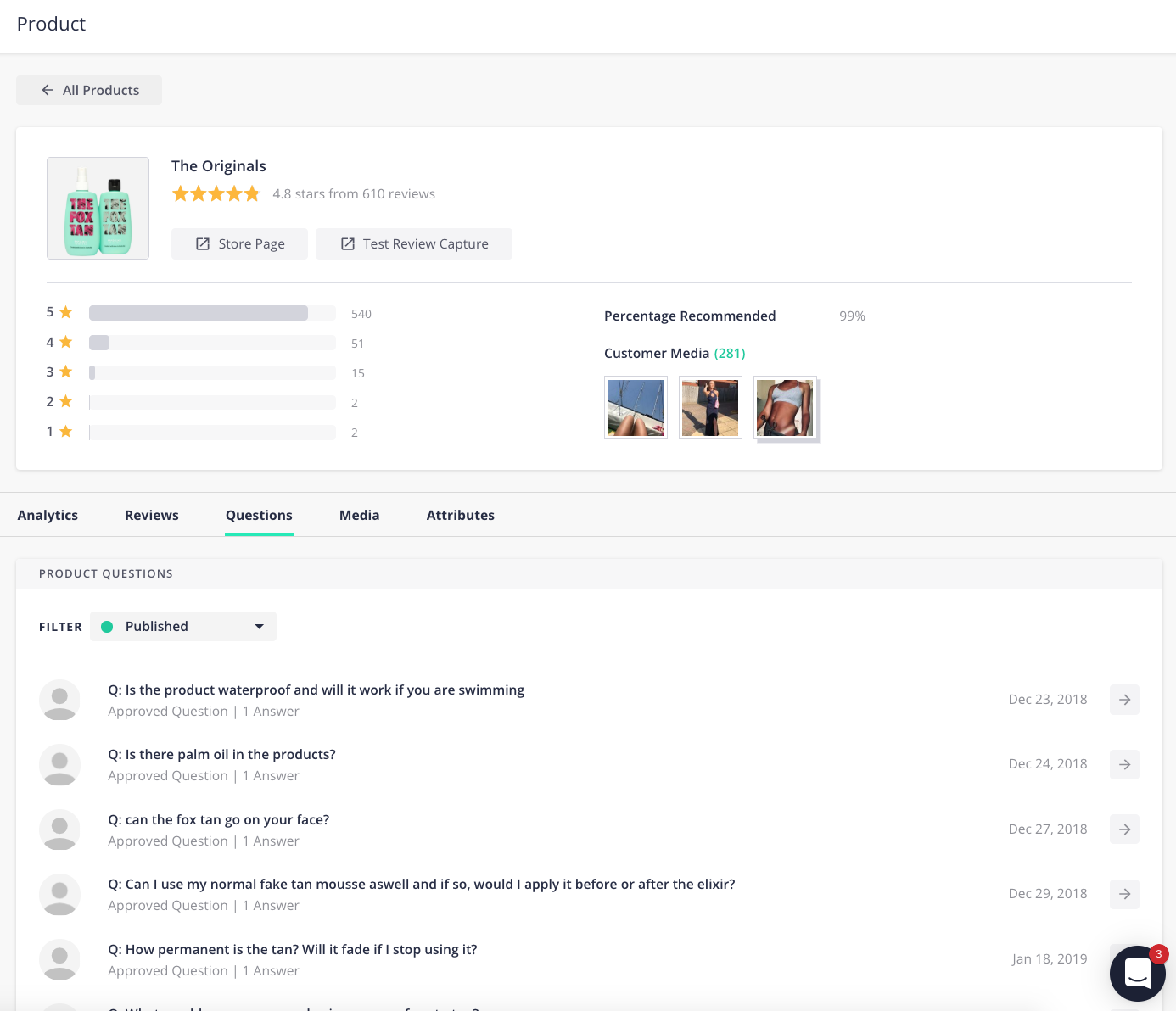This screenshot has height=1011, width=1176.
Task: Click the 15 three-star count
Action: 358,373
